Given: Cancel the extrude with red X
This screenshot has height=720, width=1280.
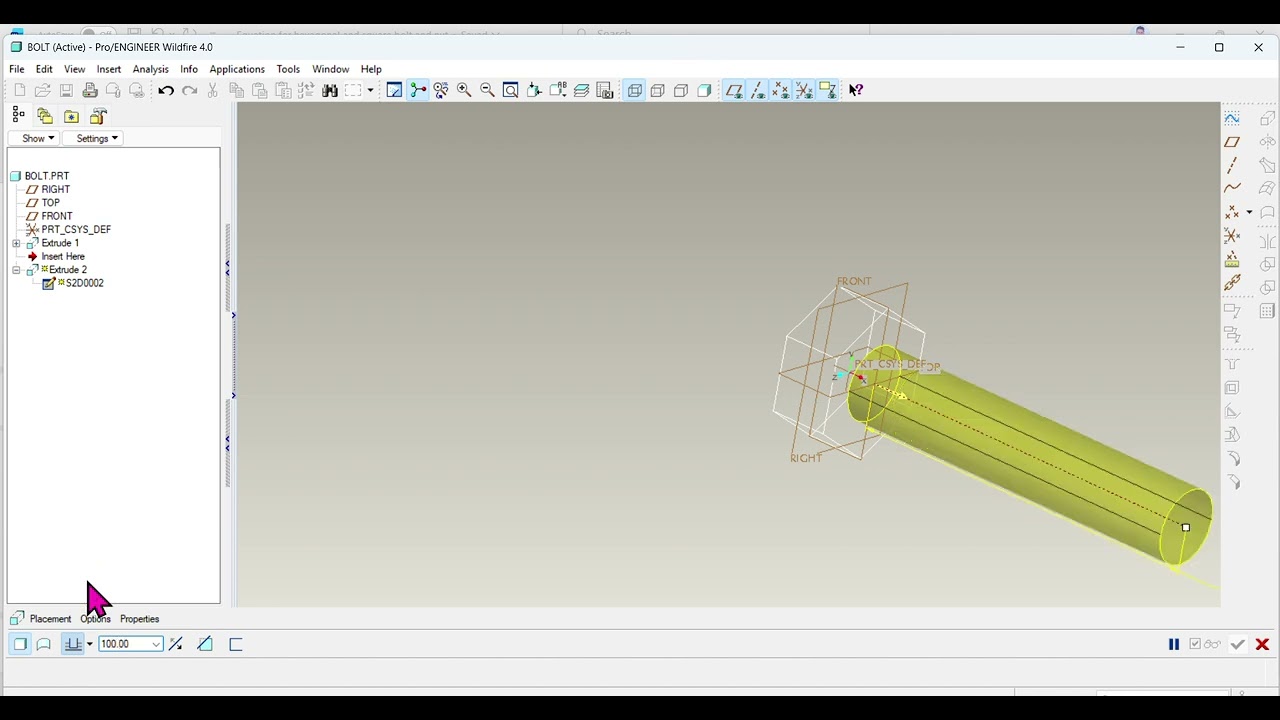Looking at the screenshot, I should [1262, 644].
